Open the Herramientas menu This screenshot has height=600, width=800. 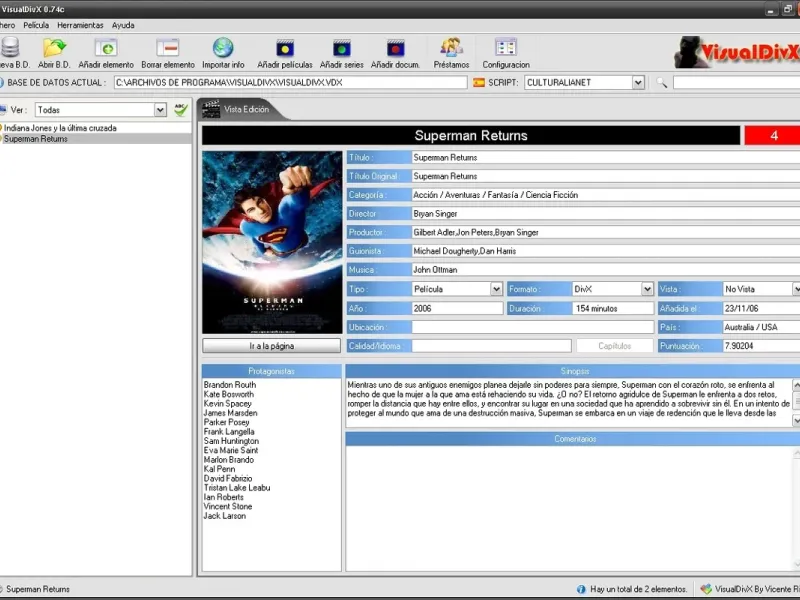[79, 24]
